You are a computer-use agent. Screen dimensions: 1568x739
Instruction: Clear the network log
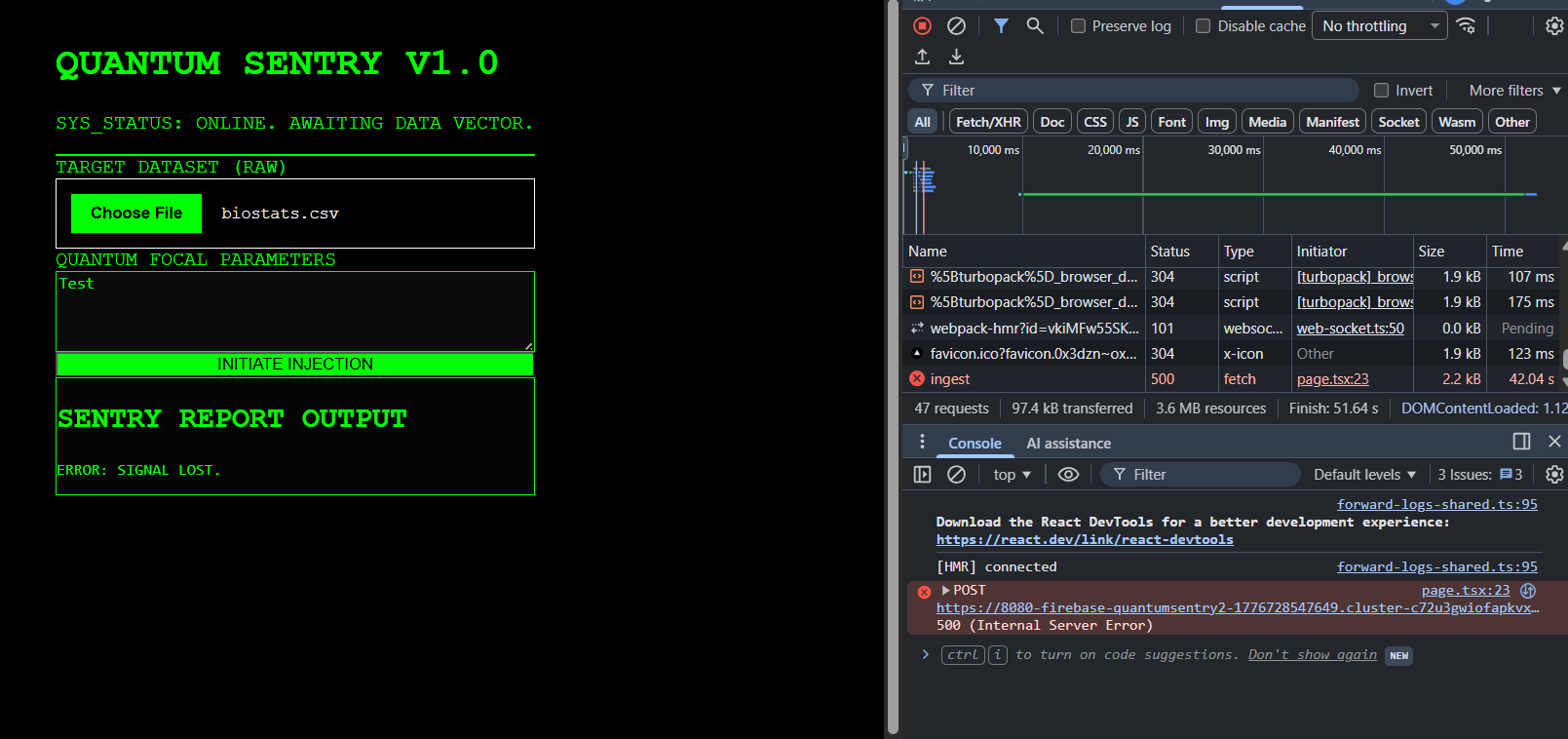pos(956,26)
